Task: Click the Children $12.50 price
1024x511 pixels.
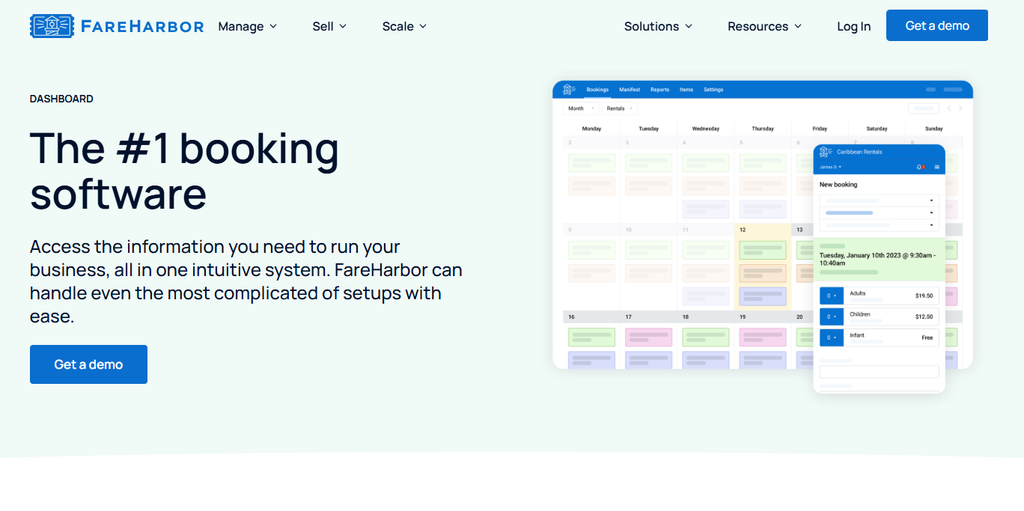Action: pos(924,316)
